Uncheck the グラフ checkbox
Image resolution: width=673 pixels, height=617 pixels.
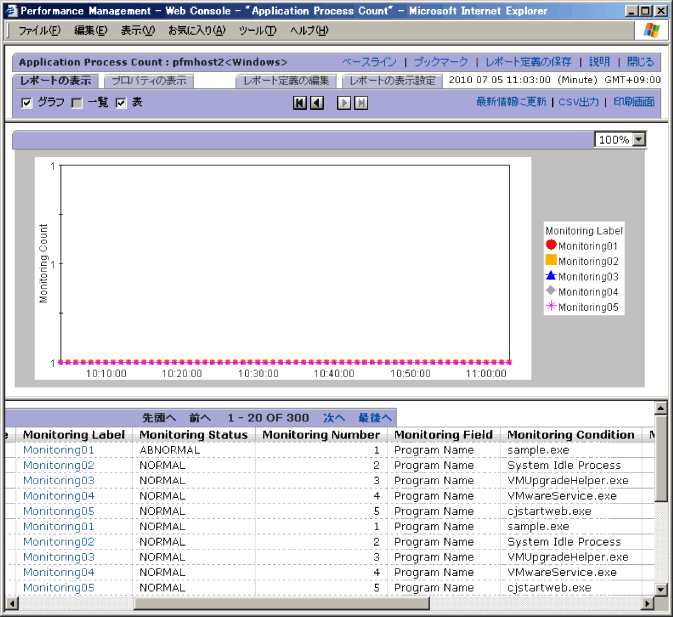click(27, 103)
